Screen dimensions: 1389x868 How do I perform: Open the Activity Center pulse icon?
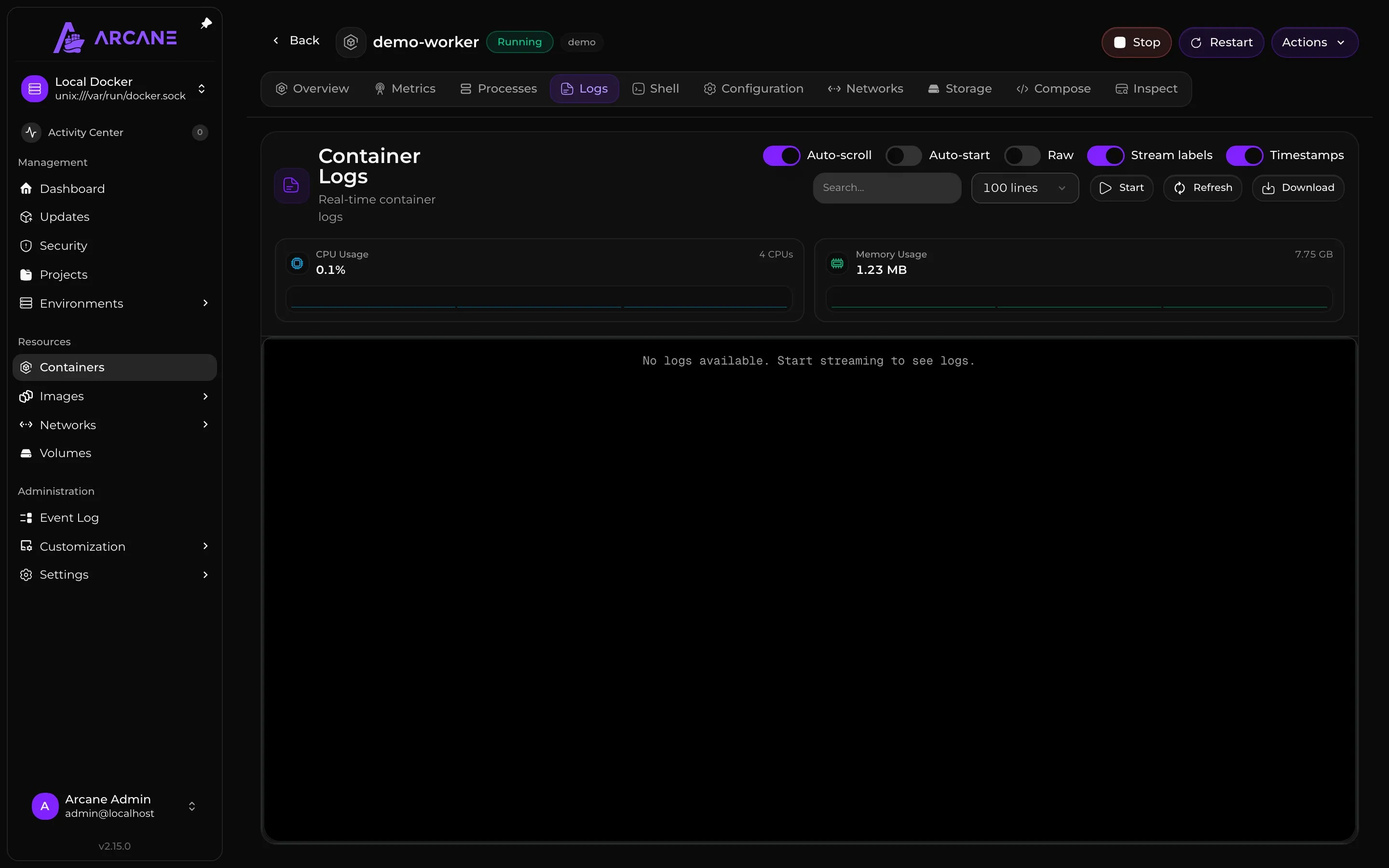[x=31, y=133]
